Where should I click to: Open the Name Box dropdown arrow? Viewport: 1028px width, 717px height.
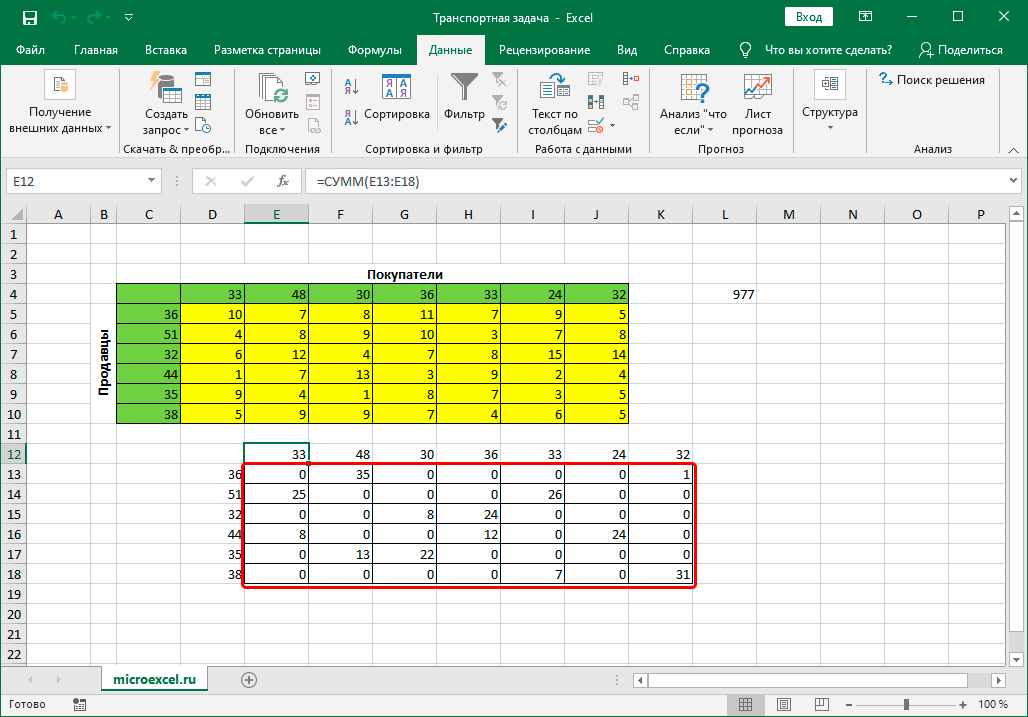(151, 181)
